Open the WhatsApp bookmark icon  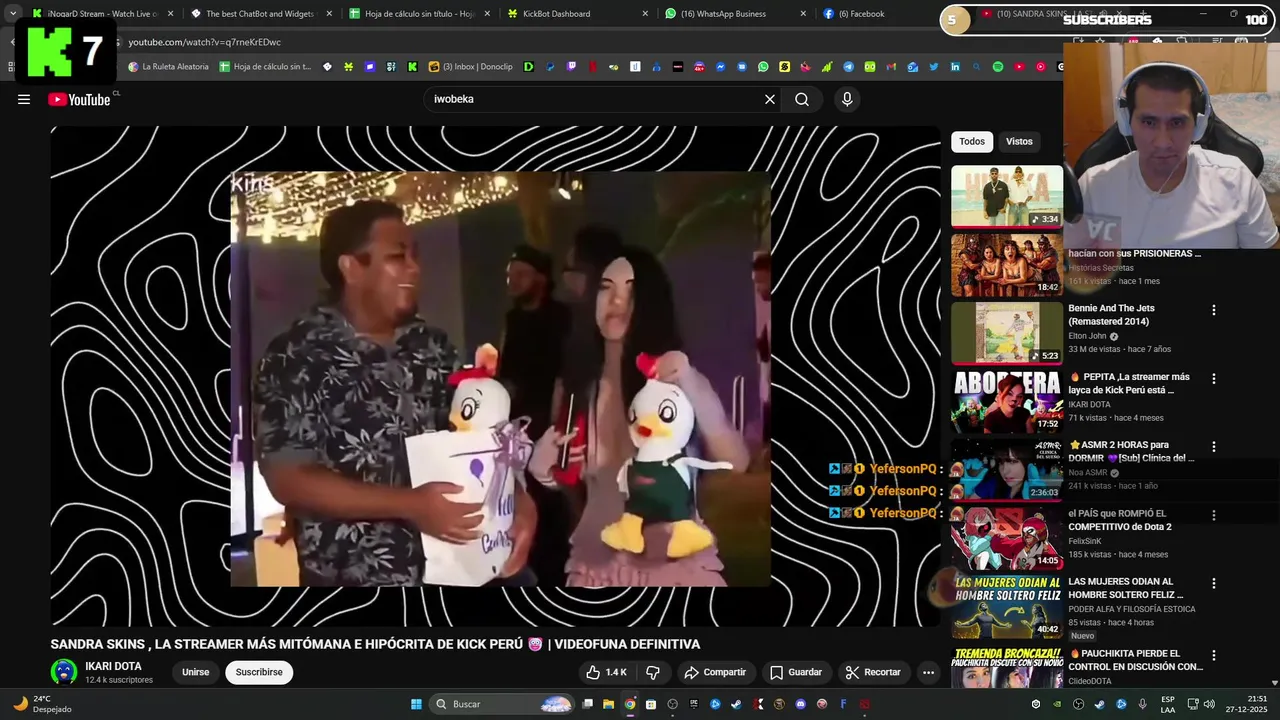763,67
